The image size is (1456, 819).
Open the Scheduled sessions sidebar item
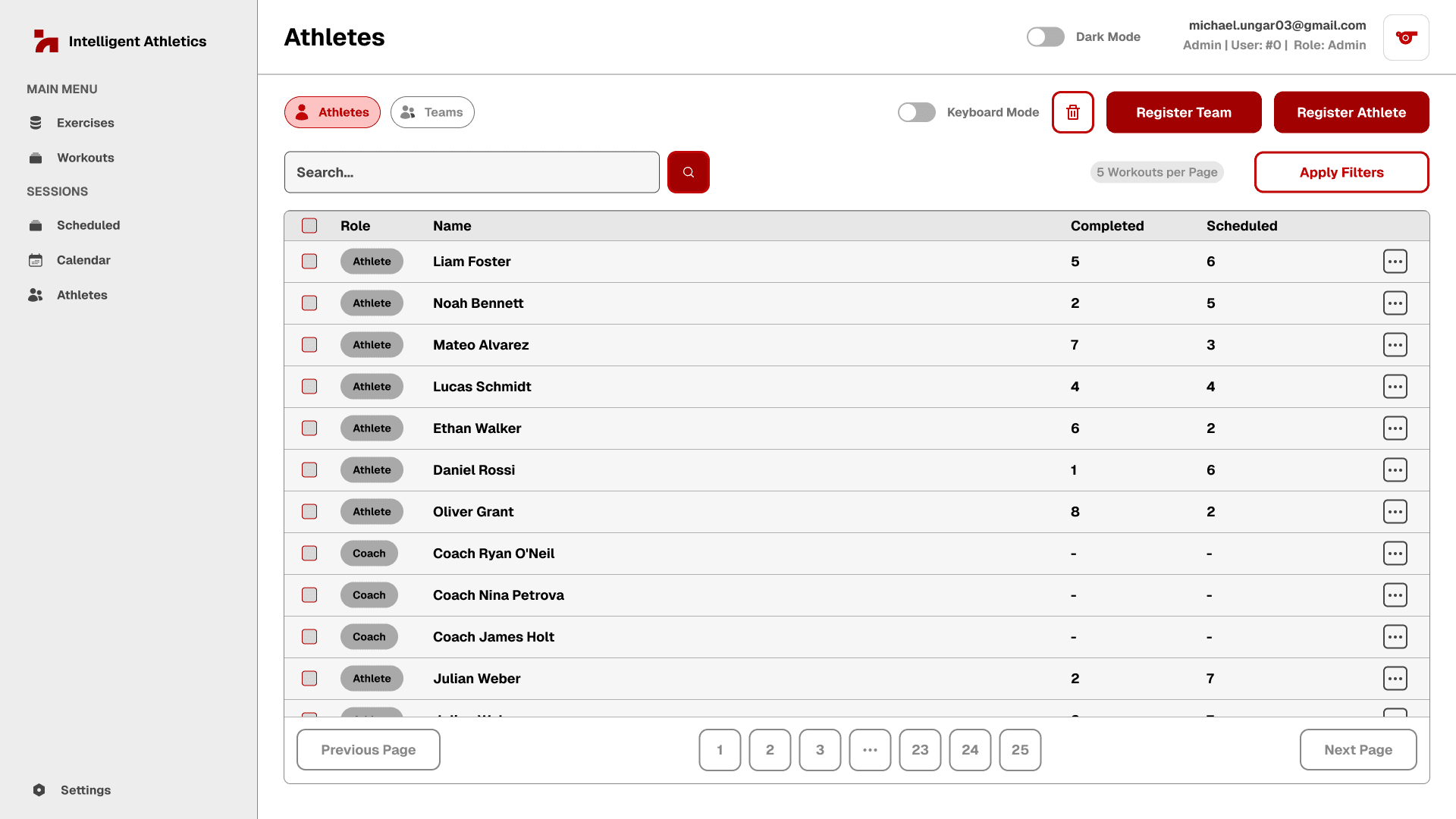point(88,225)
